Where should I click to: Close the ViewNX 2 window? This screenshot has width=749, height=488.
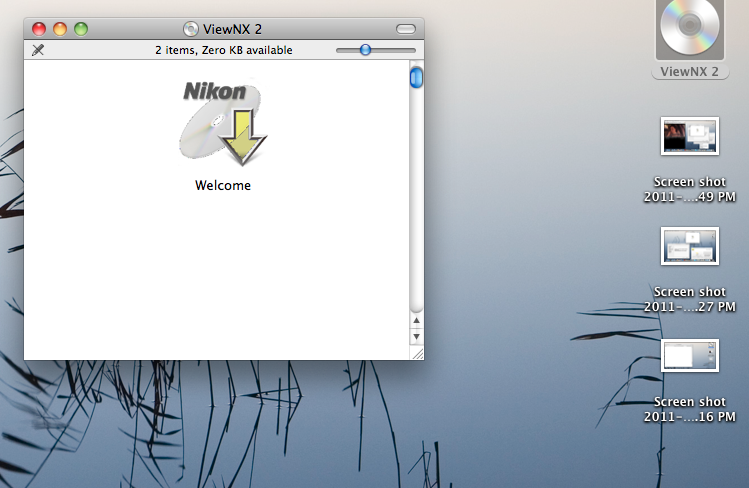(39, 29)
